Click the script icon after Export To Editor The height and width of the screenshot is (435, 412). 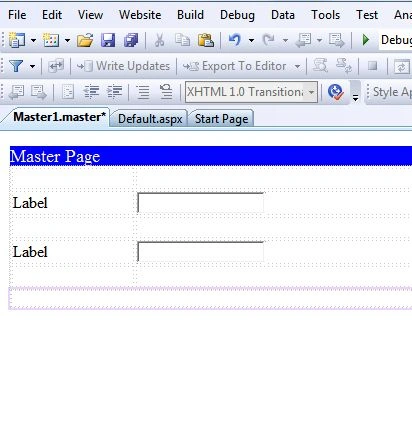[x=320, y=66]
